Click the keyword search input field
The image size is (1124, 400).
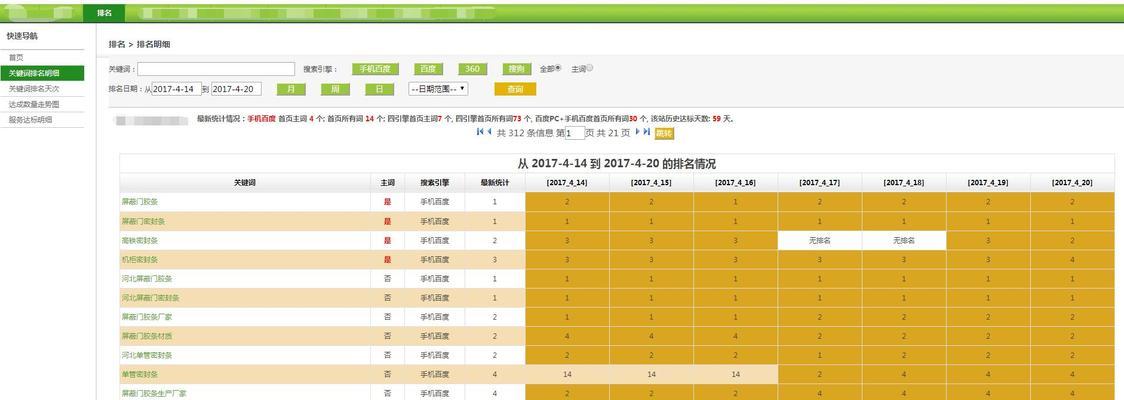point(216,69)
